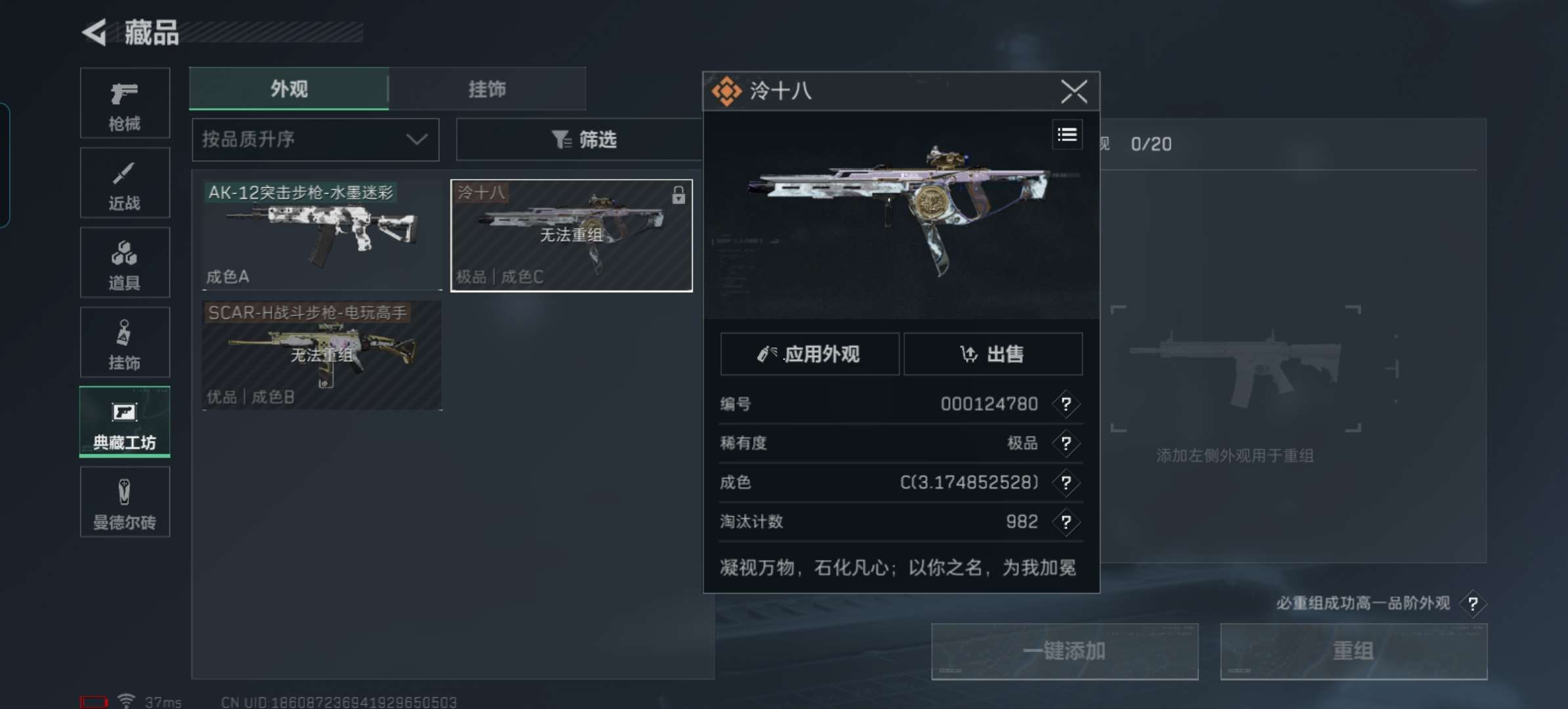Toggle the lock icon on 冷十八 skin
The image size is (1568, 709).
(678, 195)
